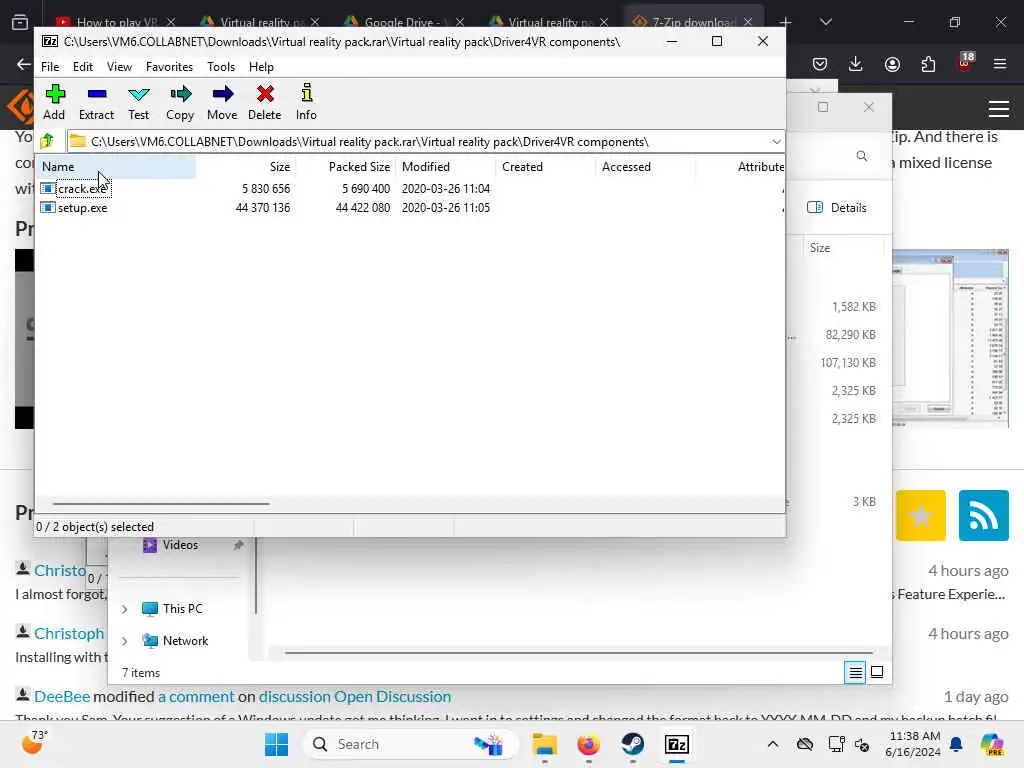
Task: Click the Extract toolbar icon
Action: (x=97, y=102)
